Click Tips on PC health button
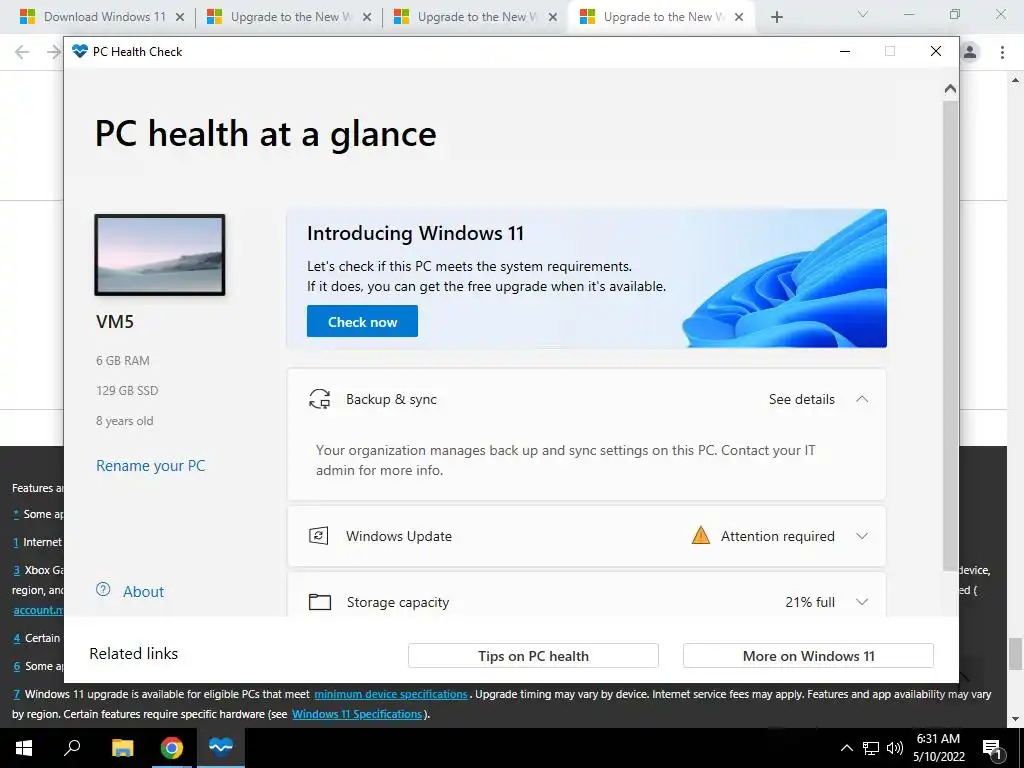1024x768 pixels. (x=533, y=656)
